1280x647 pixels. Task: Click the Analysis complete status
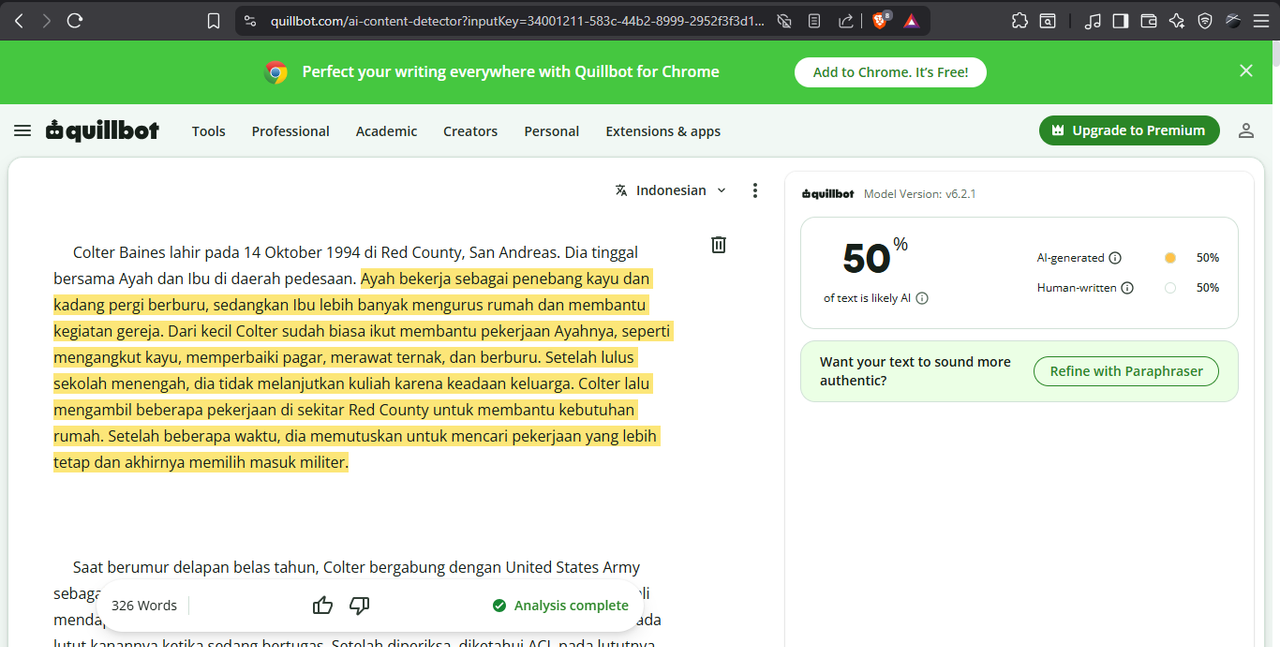click(x=560, y=605)
